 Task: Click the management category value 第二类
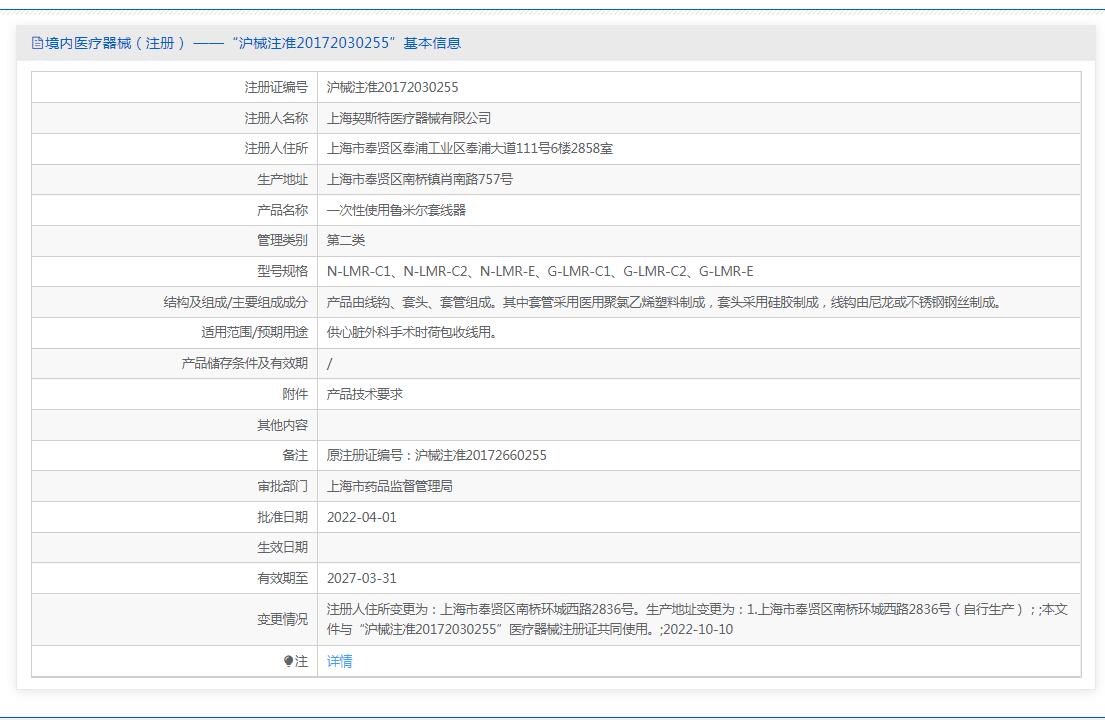[x=346, y=241]
